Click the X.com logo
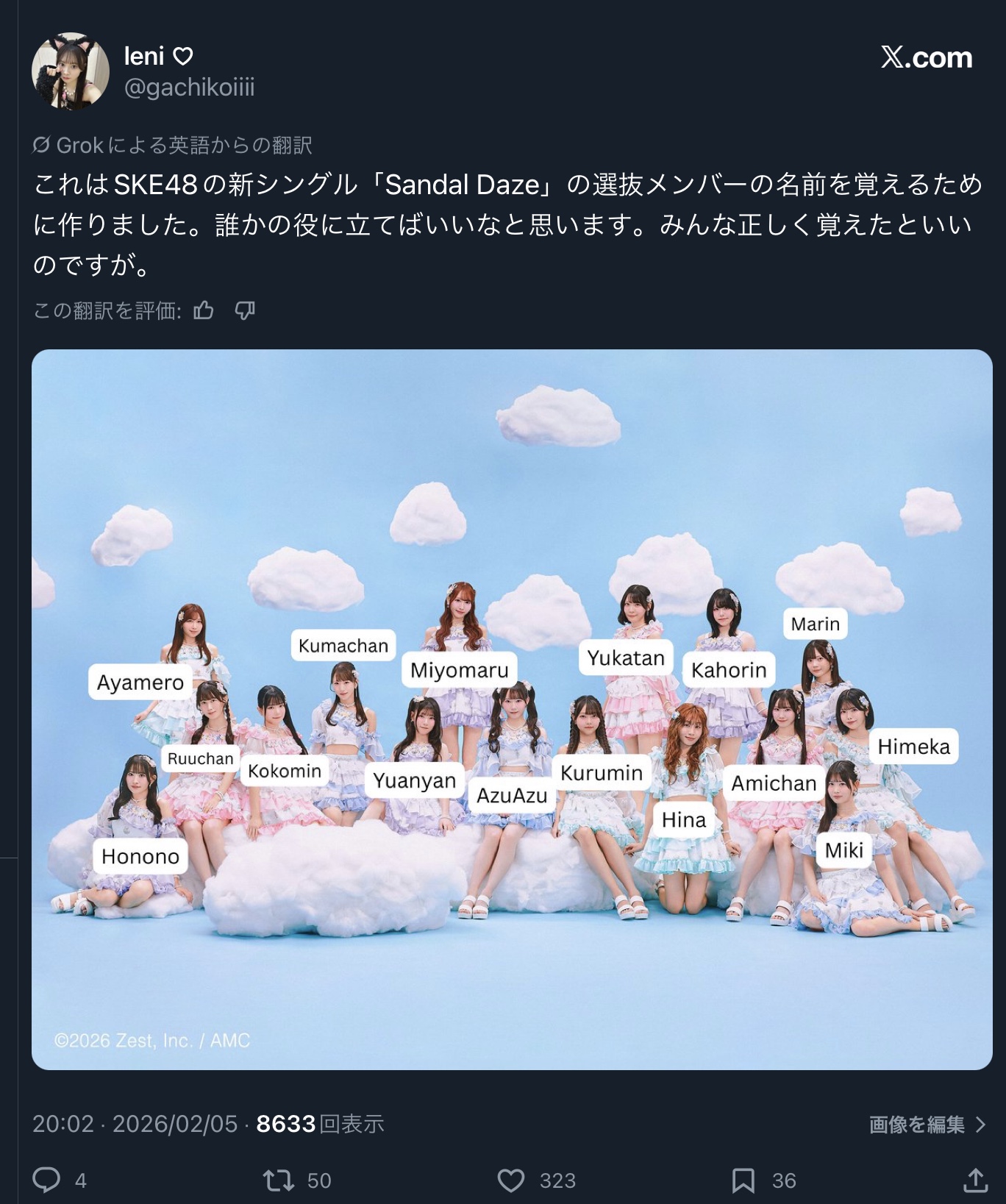The image size is (1006, 1204). pos(927,57)
